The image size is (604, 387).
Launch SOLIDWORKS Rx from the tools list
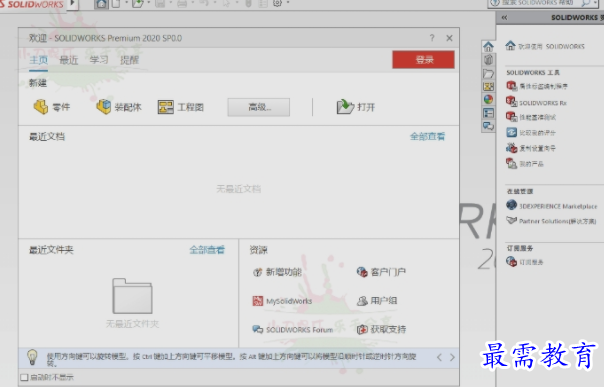(x=536, y=102)
